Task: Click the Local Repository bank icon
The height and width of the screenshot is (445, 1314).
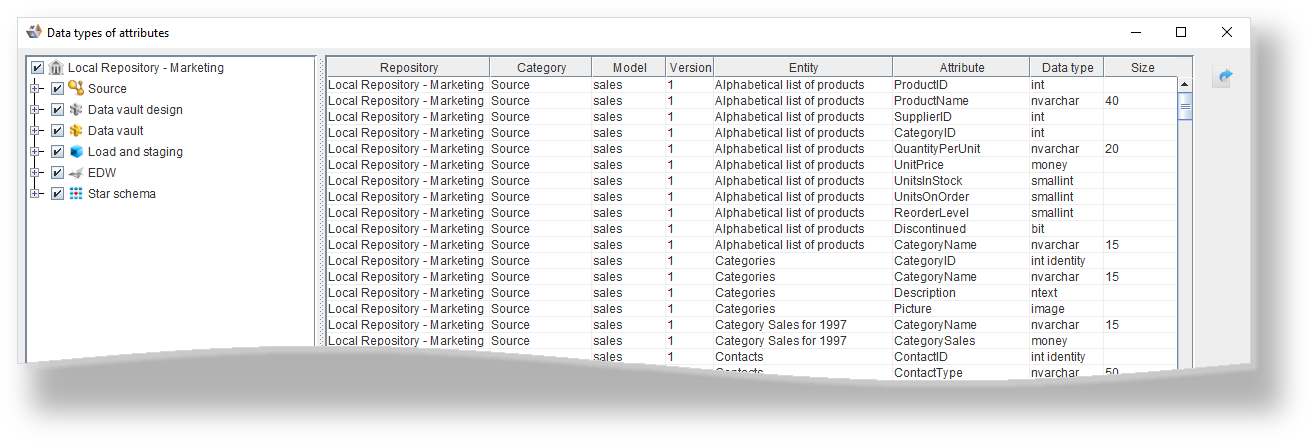Action: 56,68
